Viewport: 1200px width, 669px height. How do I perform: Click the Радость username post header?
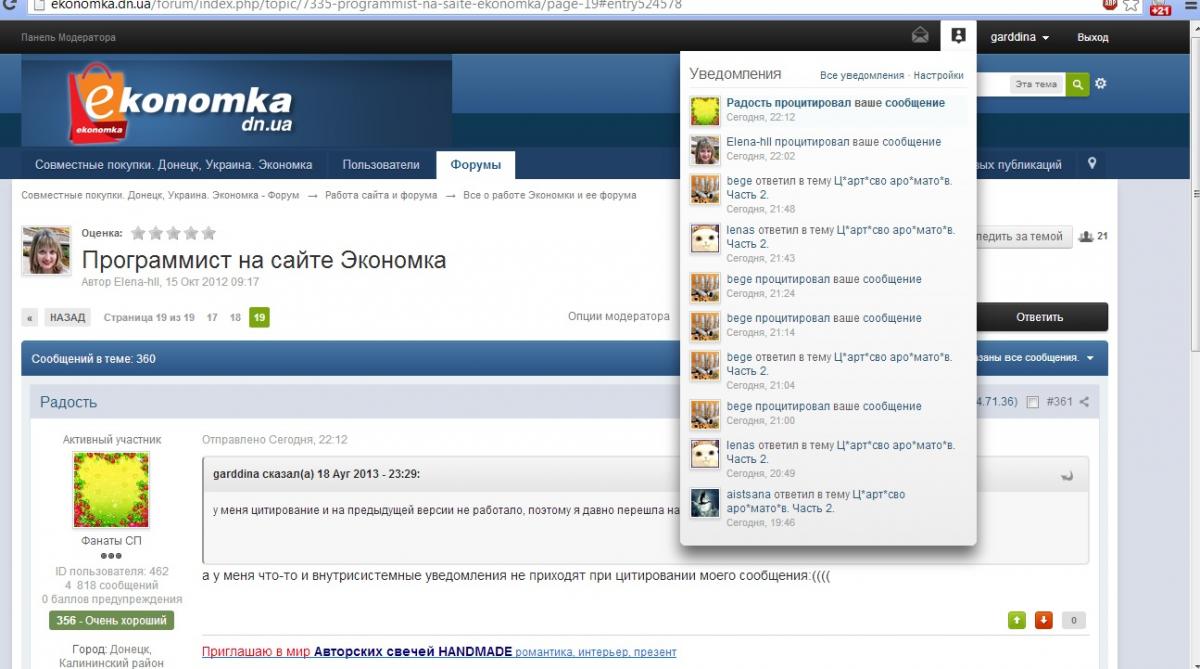click(x=68, y=402)
